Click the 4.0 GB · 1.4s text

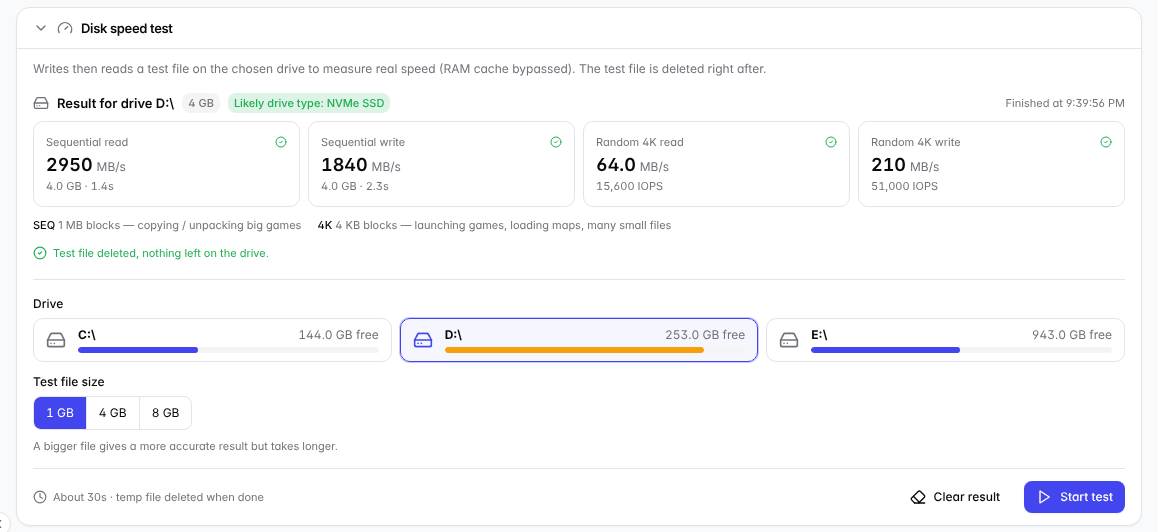pos(80,186)
